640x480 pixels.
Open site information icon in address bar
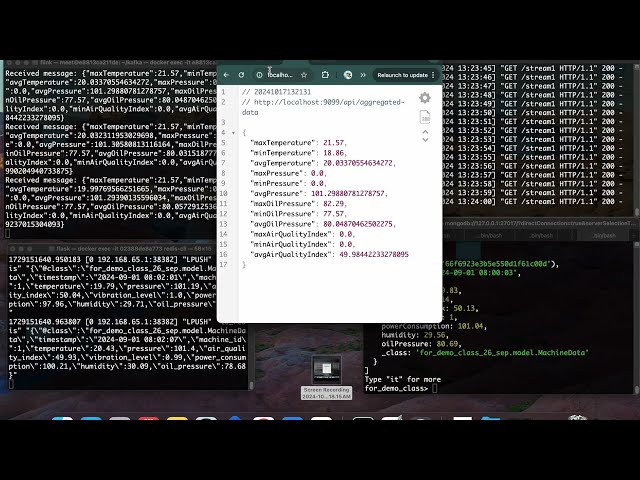click(x=259, y=75)
